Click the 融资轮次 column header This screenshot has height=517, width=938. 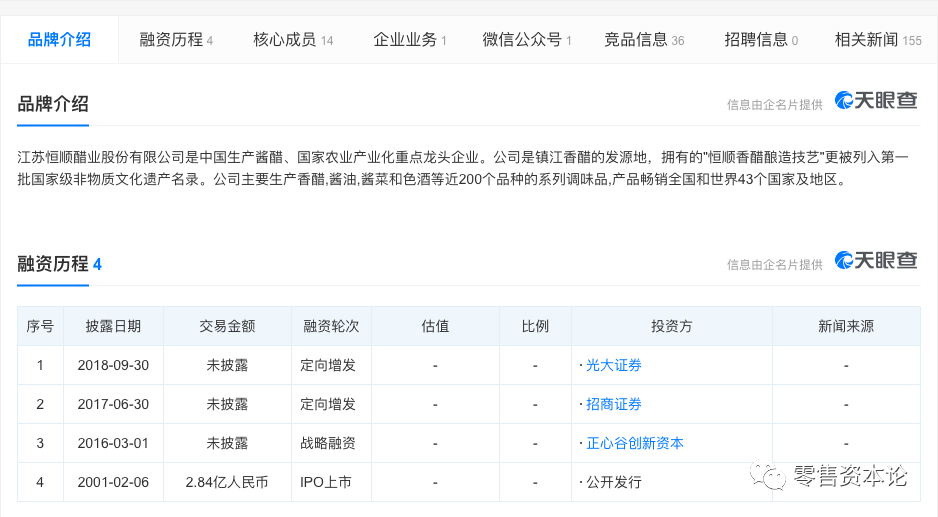[331, 326]
